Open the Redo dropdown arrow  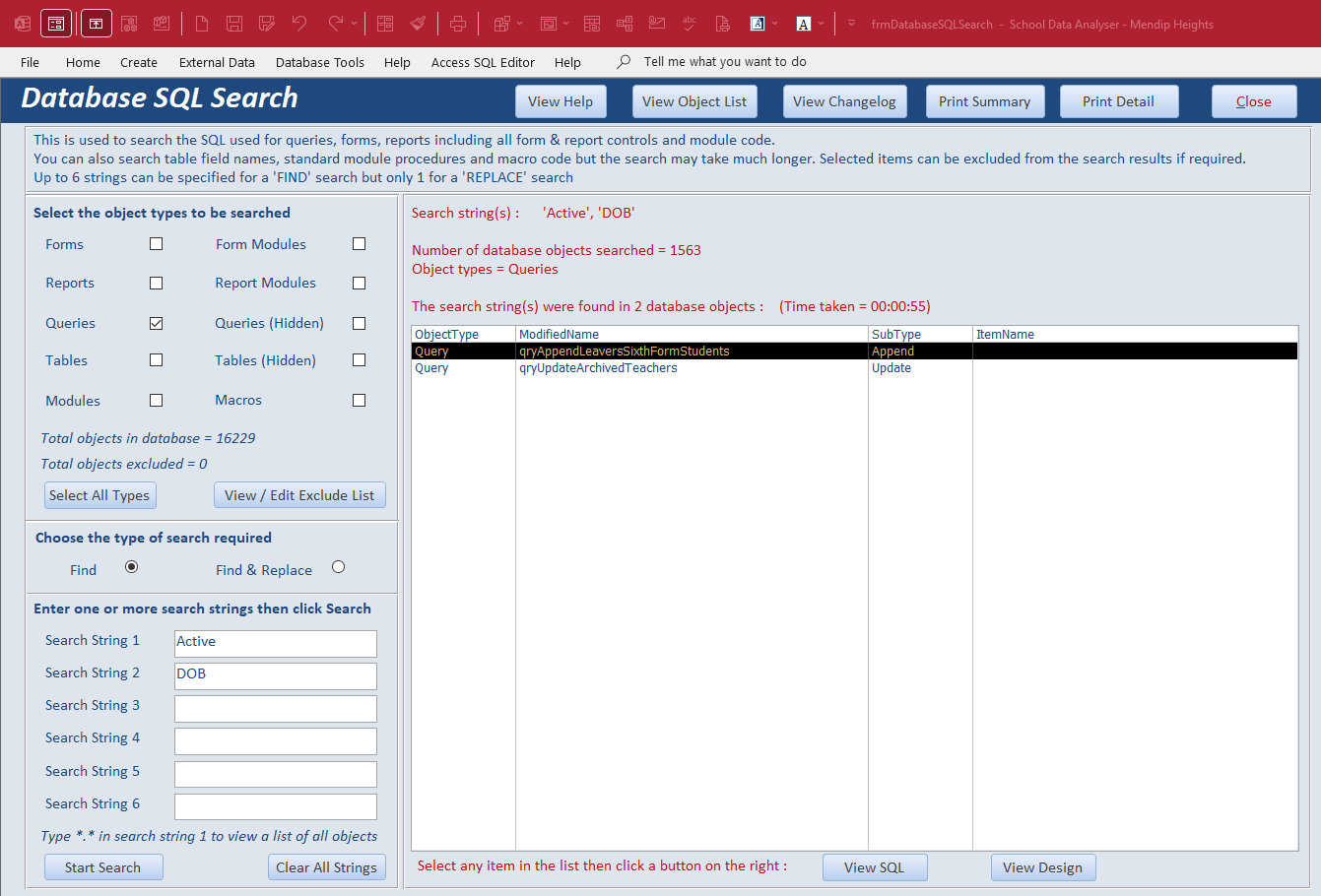click(354, 24)
